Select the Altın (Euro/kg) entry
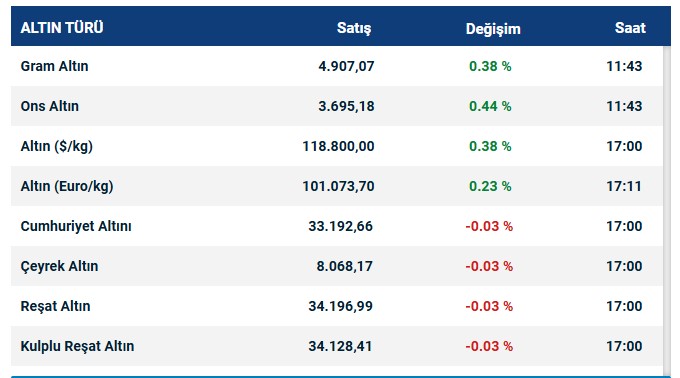The height and width of the screenshot is (378, 680). 67,186
